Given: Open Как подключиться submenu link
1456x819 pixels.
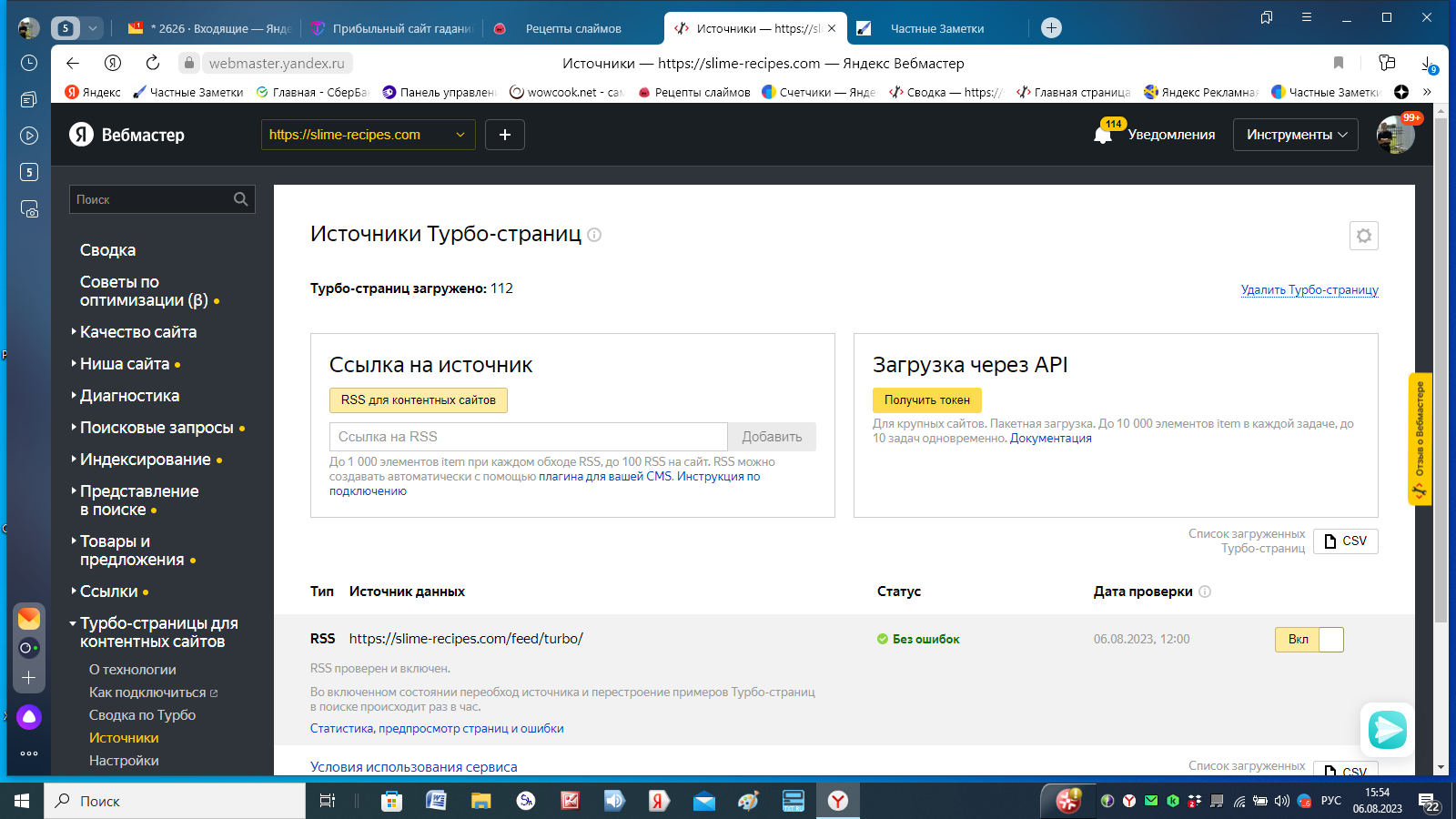Looking at the screenshot, I should click(153, 693).
